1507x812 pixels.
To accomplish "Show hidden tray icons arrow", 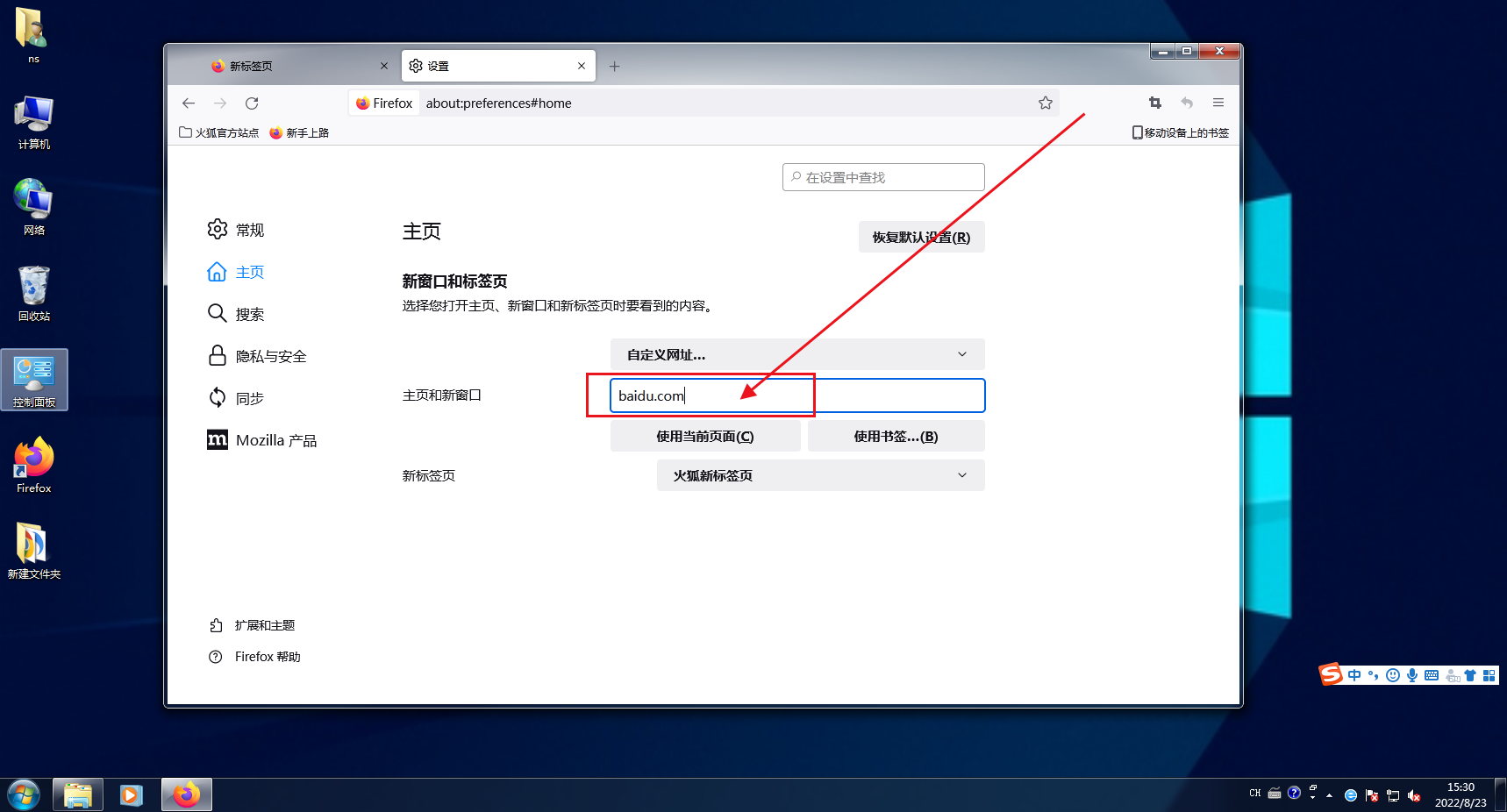I will [1330, 795].
